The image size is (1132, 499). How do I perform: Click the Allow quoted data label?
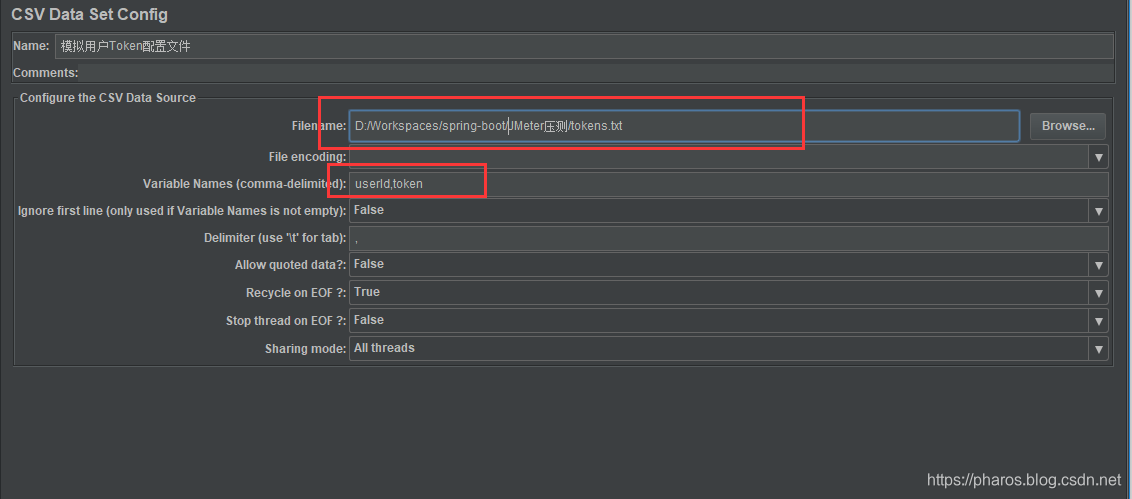[291, 265]
